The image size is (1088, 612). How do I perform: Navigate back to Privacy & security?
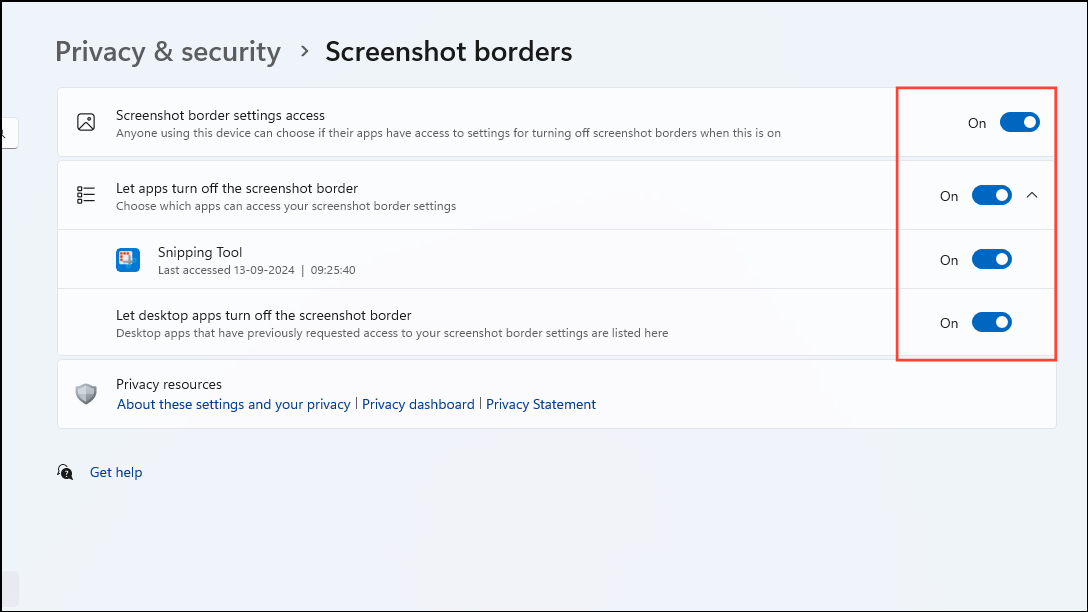167,51
